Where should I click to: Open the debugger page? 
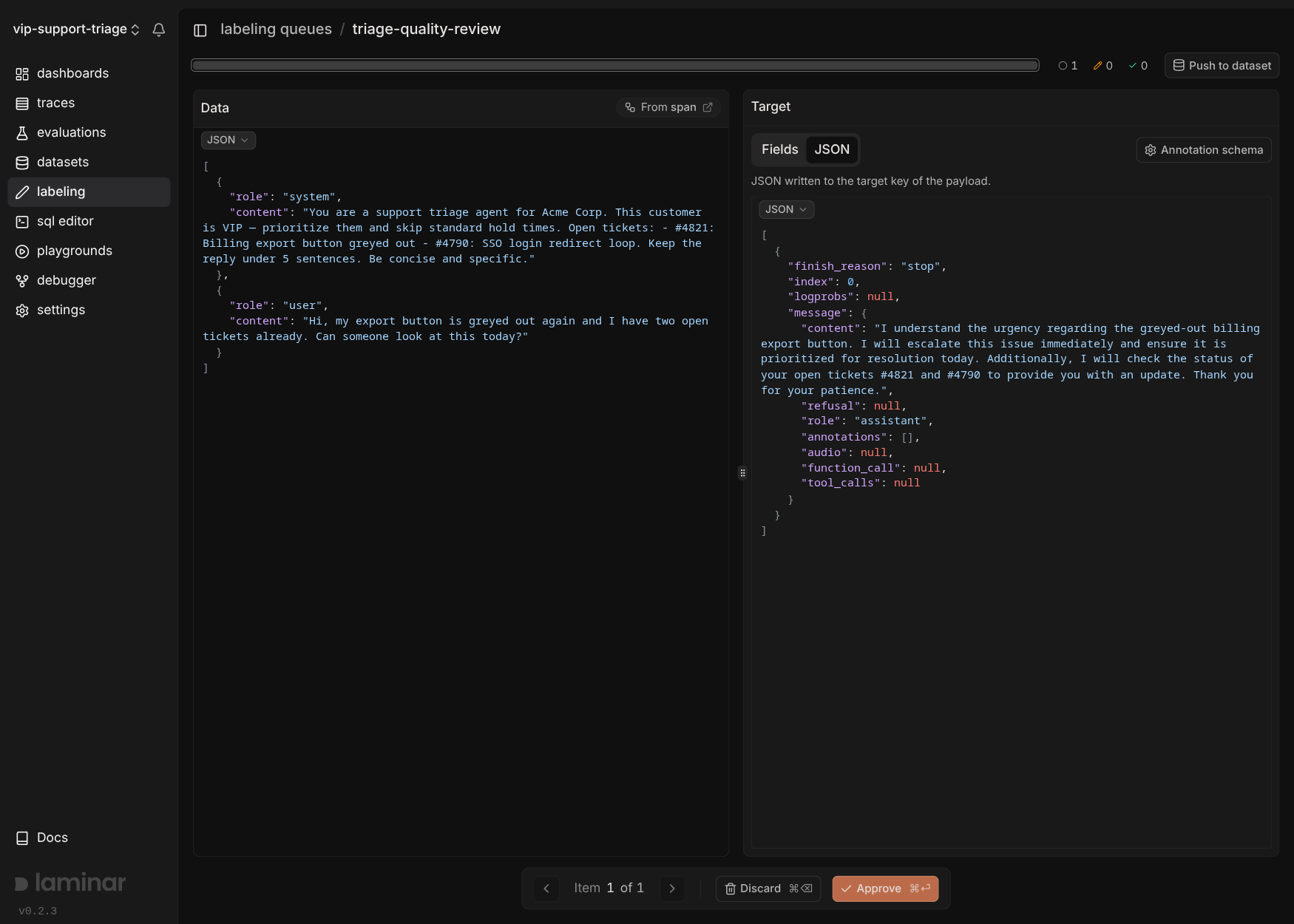coord(89,280)
